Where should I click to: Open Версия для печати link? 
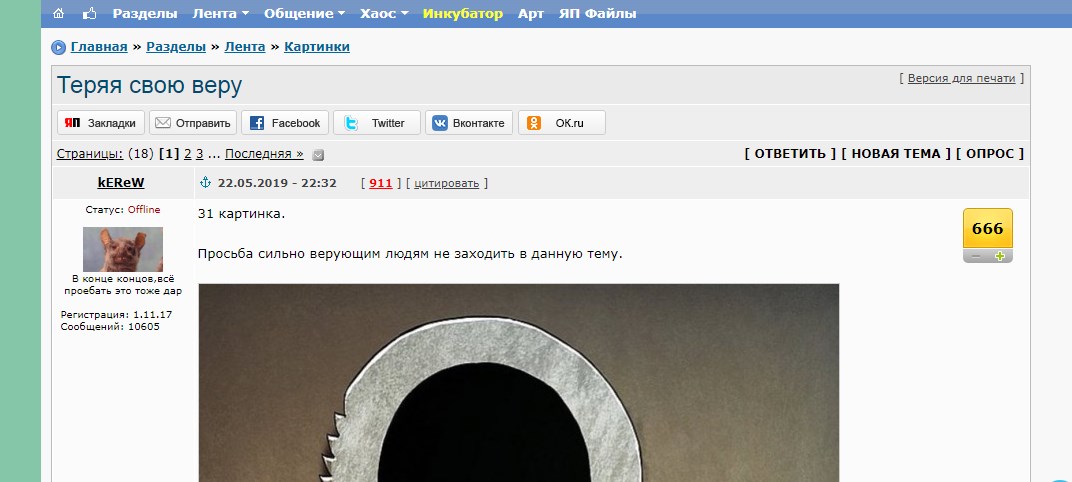point(961,78)
